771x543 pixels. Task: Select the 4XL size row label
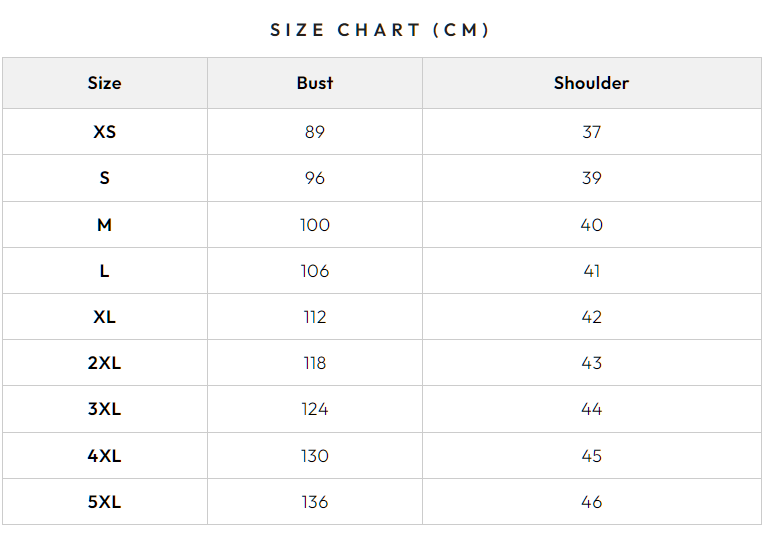(104, 456)
